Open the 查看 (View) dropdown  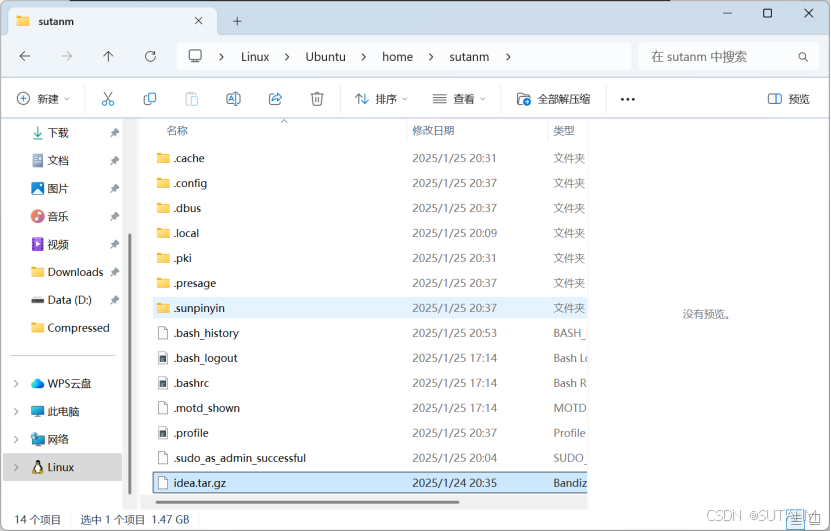[459, 99]
